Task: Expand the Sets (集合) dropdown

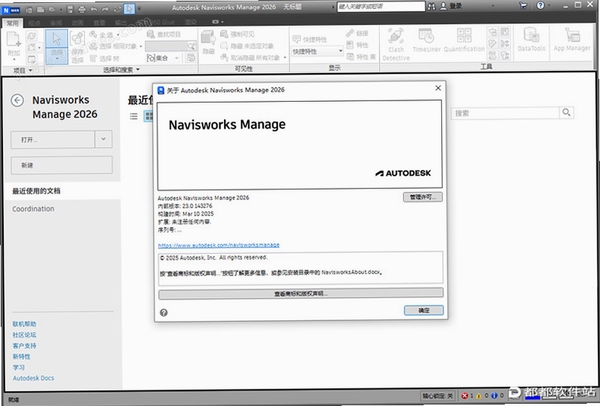Action: [x=177, y=58]
